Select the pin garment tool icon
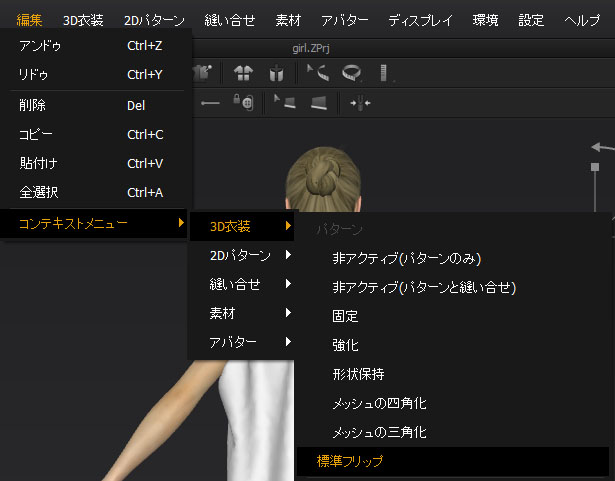This screenshot has height=481, width=615. pyautogui.click(x=202, y=73)
